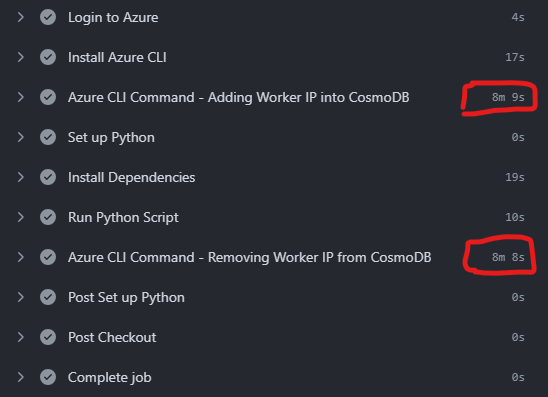Click the success icon beside Run Python Script
The image size is (548, 397).
pos(48,217)
